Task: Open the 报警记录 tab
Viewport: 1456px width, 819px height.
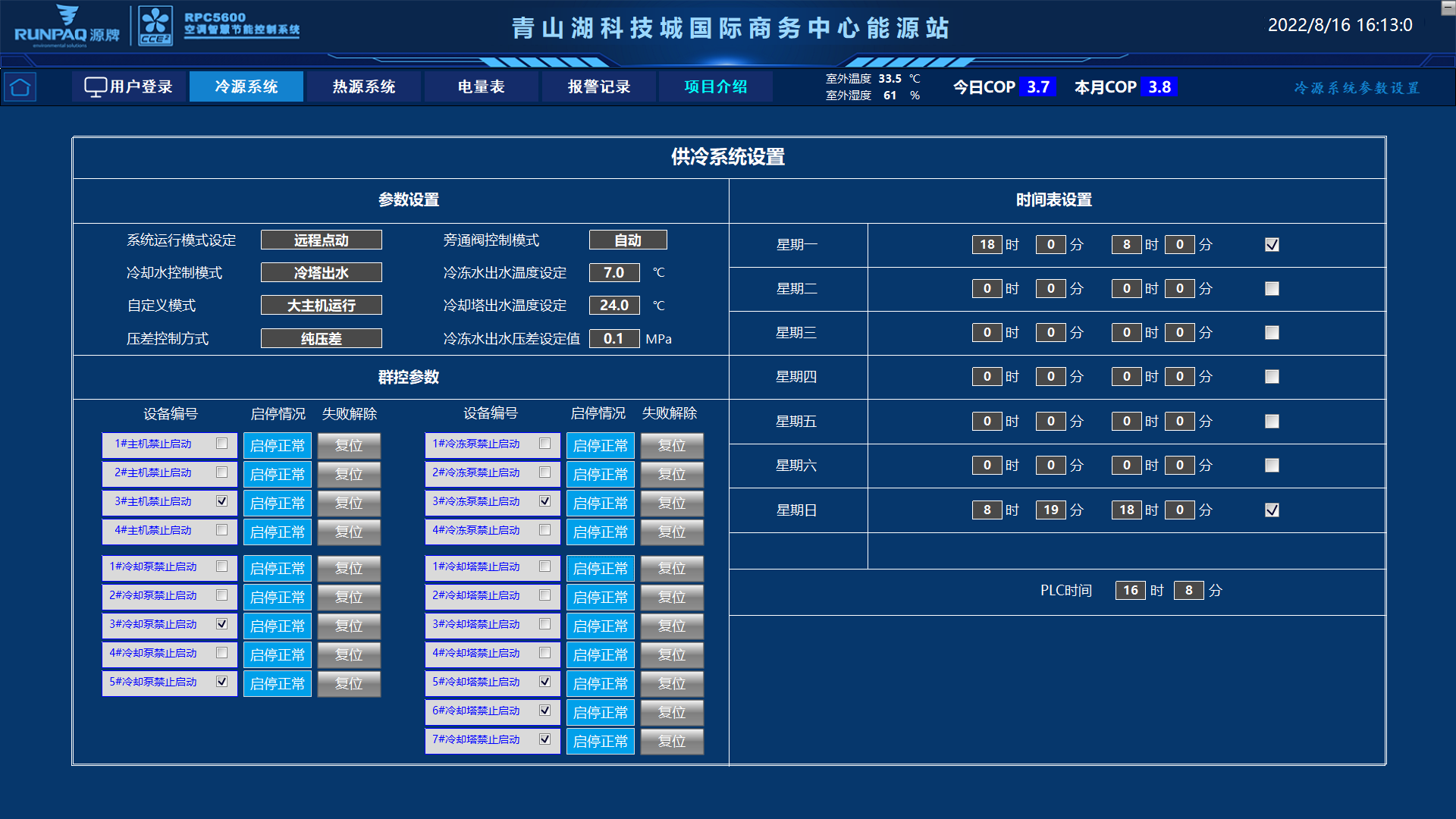Action: point(599,86)
